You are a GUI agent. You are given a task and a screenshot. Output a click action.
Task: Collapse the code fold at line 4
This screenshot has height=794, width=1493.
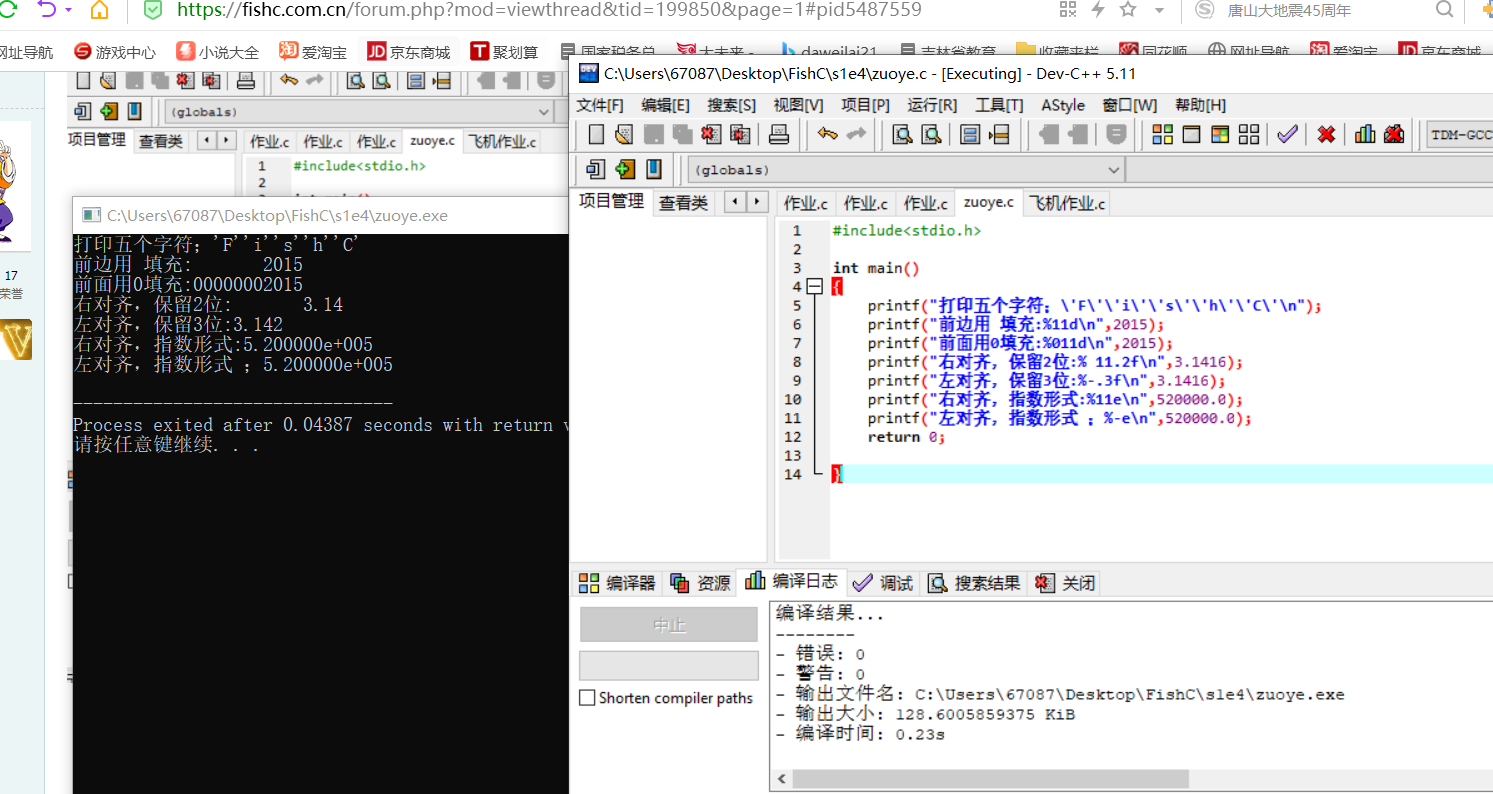(x=814, y=287)
